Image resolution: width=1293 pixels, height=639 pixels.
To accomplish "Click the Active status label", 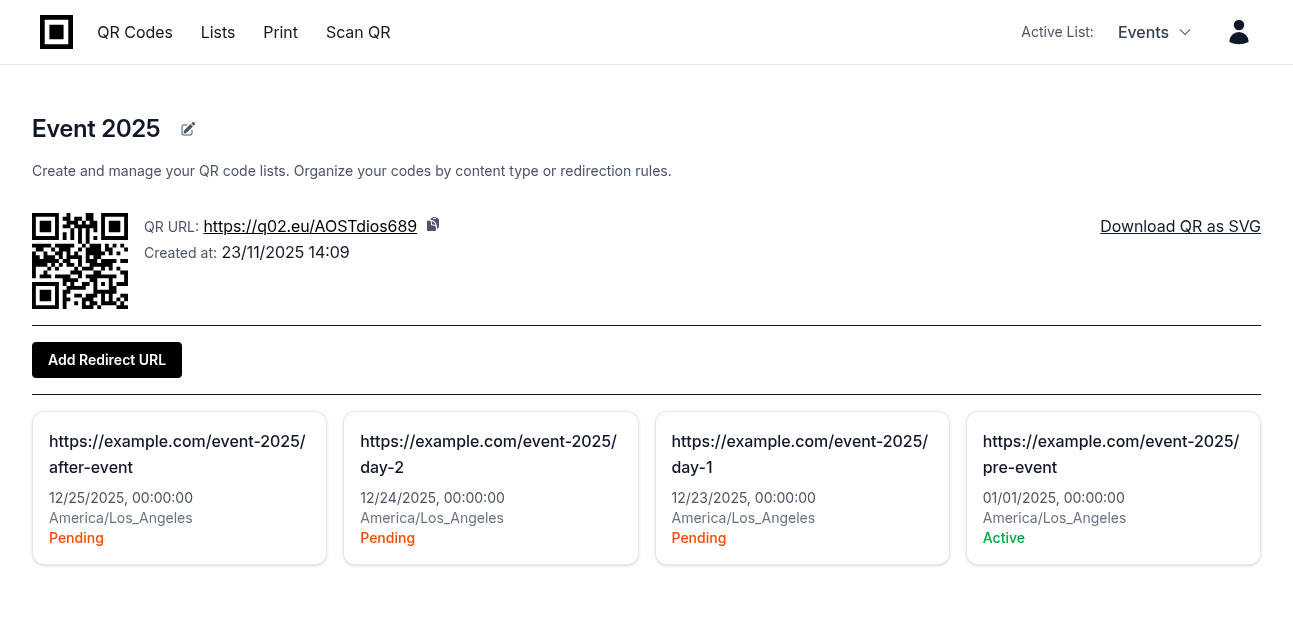I will click(1003, 538).
